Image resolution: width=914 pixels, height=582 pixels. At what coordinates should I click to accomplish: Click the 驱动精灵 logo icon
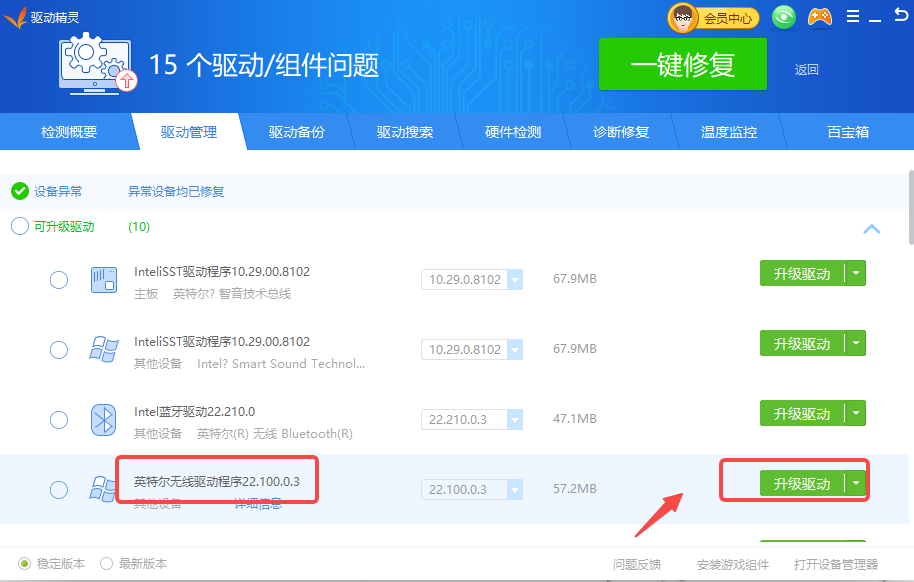point(15,17)
